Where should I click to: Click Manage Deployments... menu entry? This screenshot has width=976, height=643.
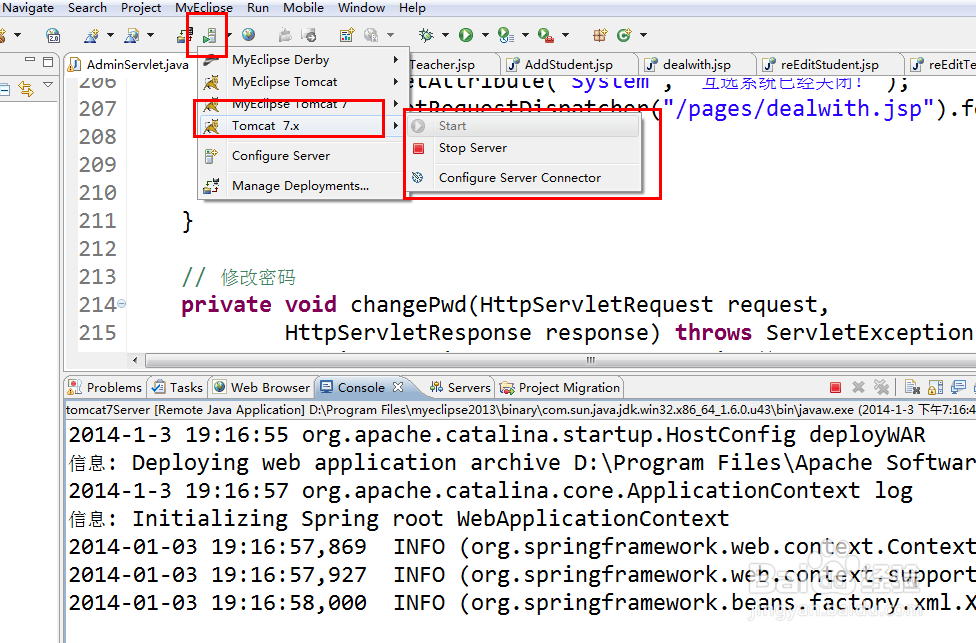click(x=302, y=185)
